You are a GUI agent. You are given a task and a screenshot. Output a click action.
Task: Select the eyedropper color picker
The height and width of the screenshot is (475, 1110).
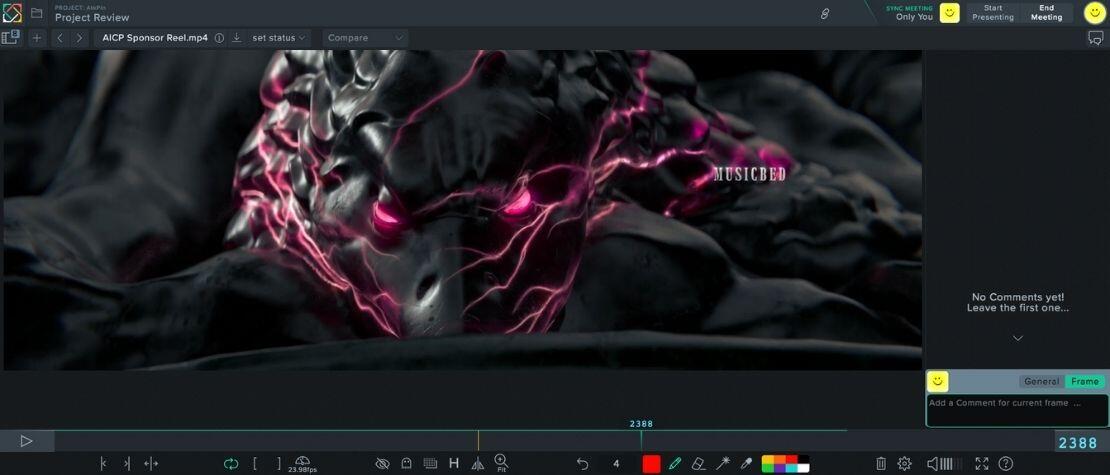[x=745, y=464]
